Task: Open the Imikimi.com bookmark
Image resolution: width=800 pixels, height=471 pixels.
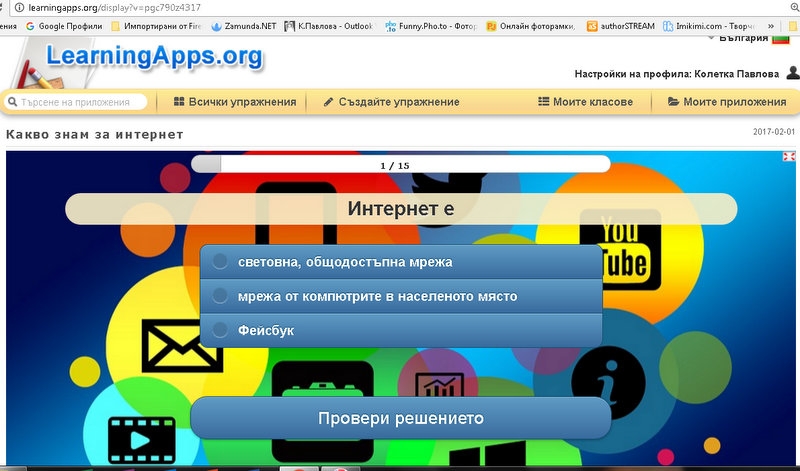Action: click(x=708, y=26)
